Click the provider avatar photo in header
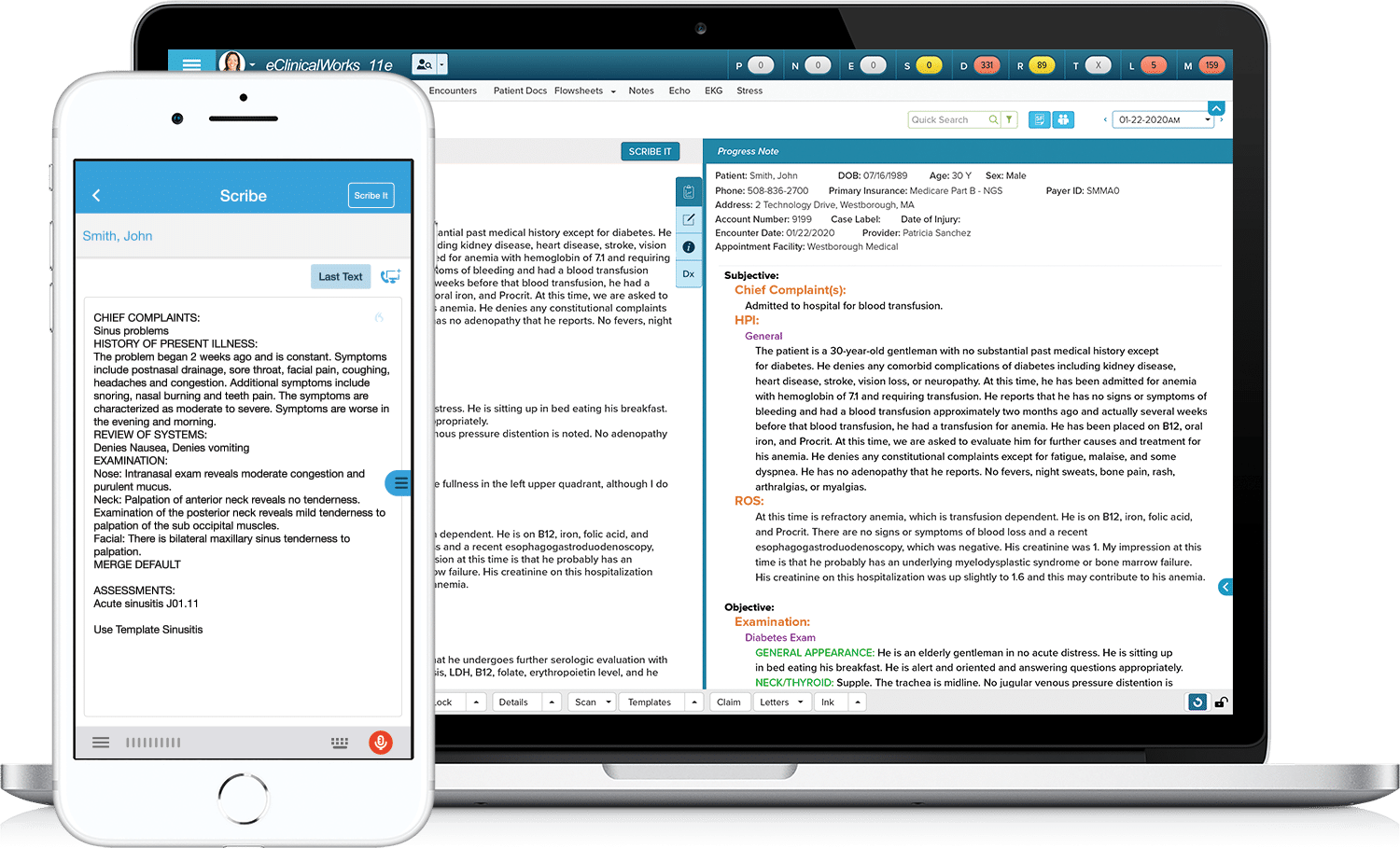This screenshot has width=1400, height=848. (x=231, y=63)
